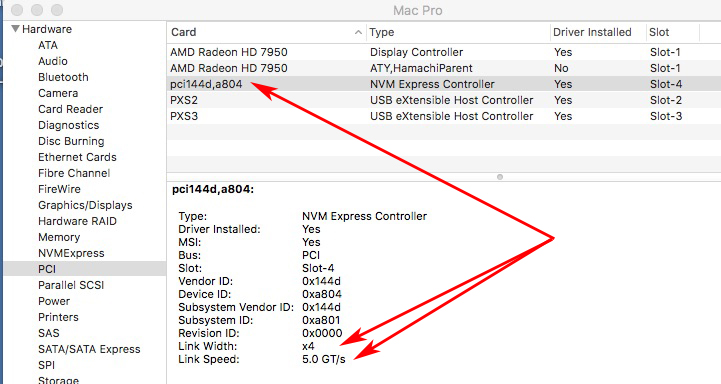The image size is (721, 384).
Task: Toggle the Card column sort arrow
Action: (x=358, y=32)
